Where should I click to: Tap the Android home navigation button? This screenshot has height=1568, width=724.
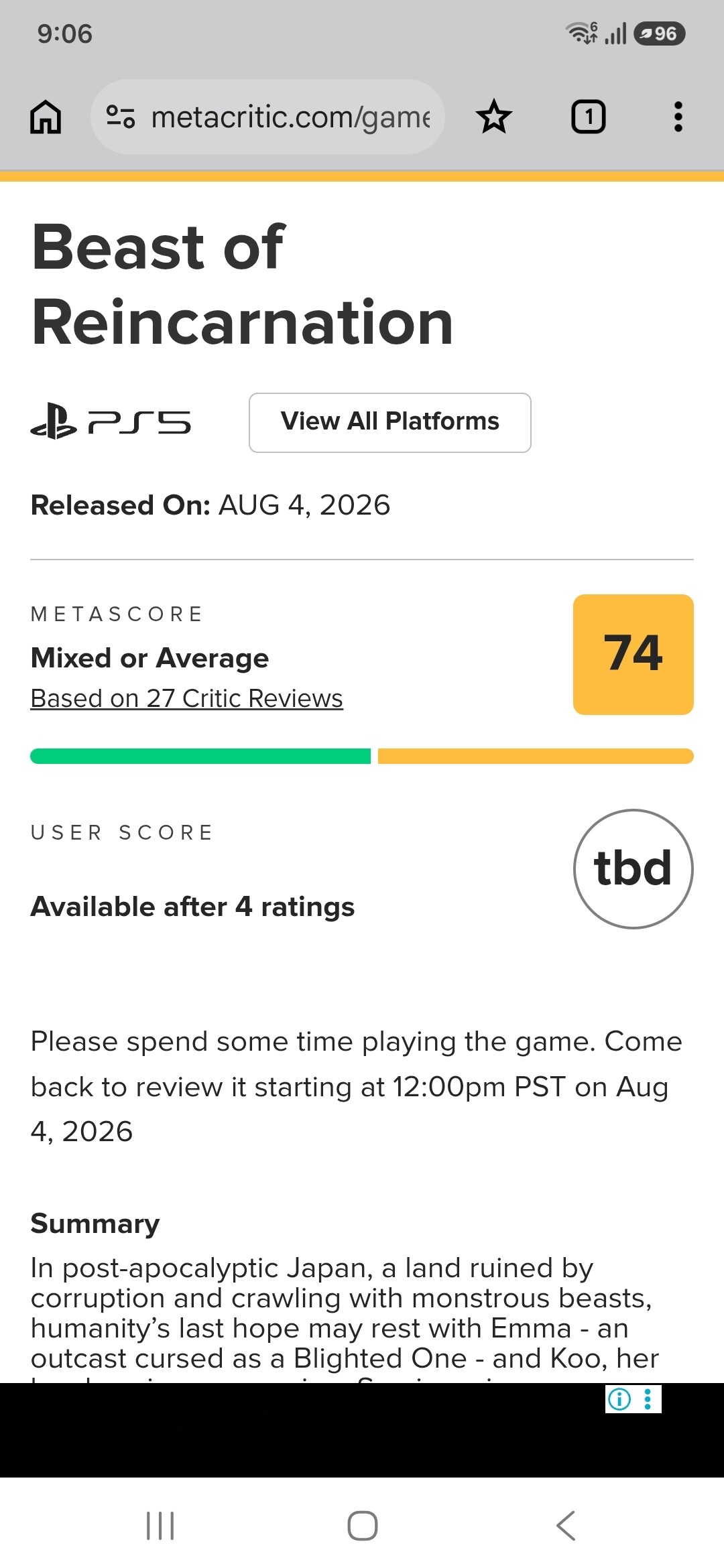[x=362, y=1526]
